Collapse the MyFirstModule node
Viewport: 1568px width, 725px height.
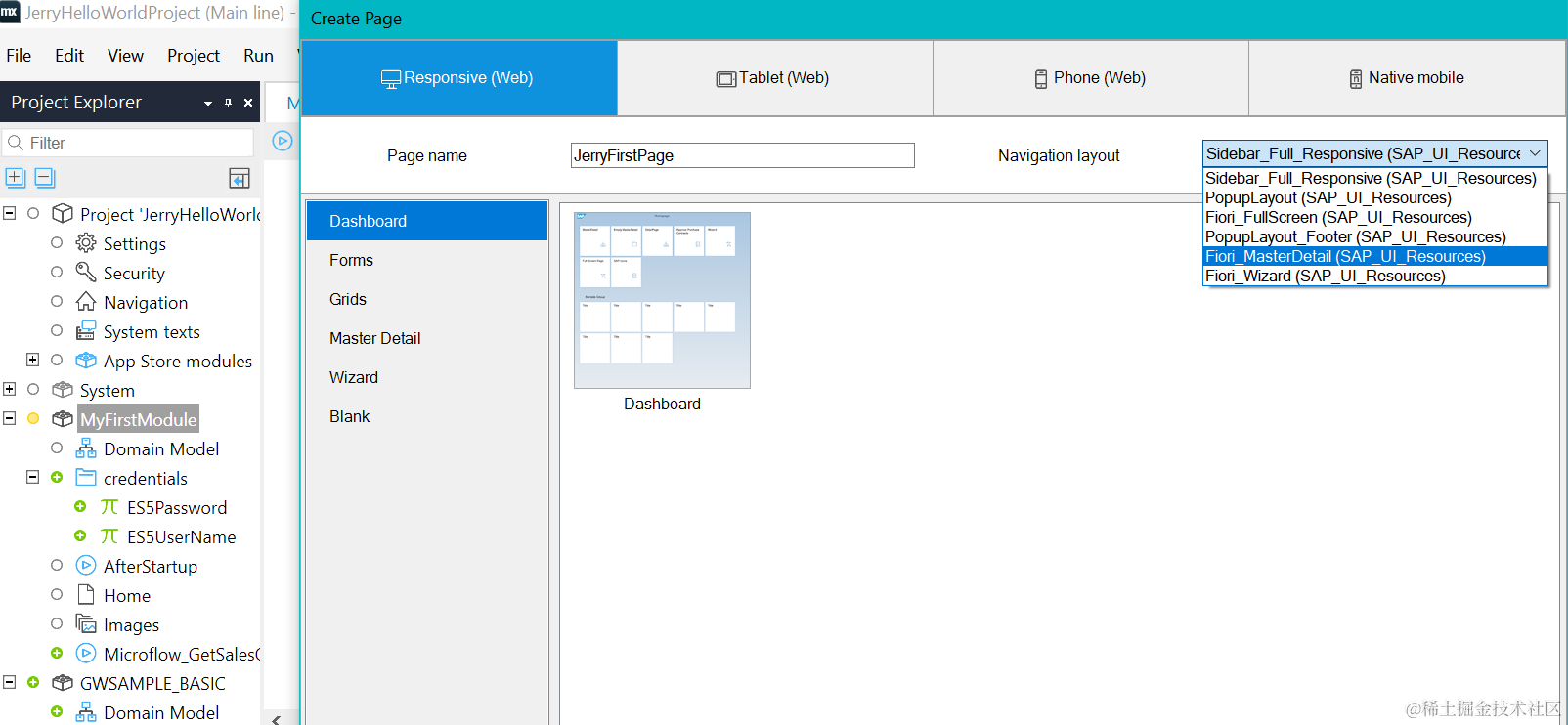pos(10,418)
